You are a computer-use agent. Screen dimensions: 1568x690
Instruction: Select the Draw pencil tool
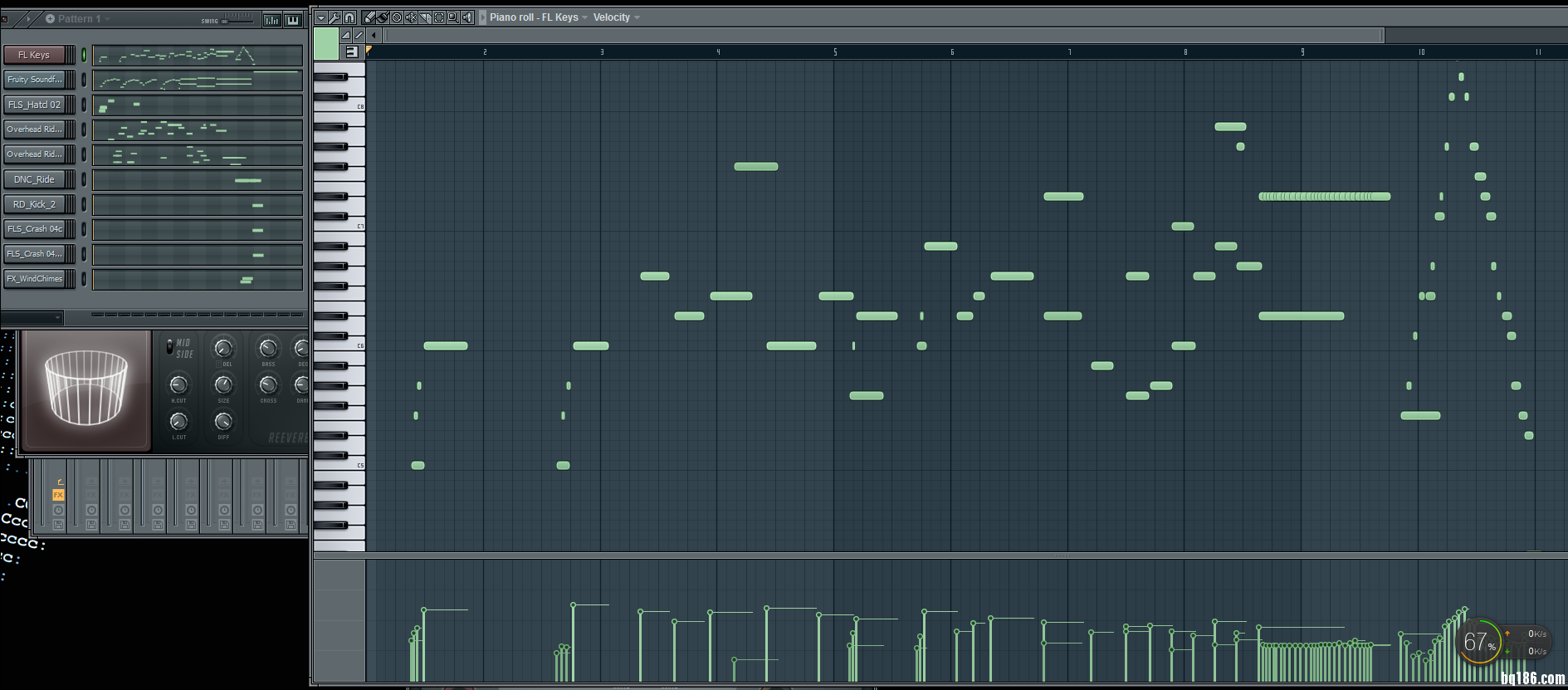[369, 17]
